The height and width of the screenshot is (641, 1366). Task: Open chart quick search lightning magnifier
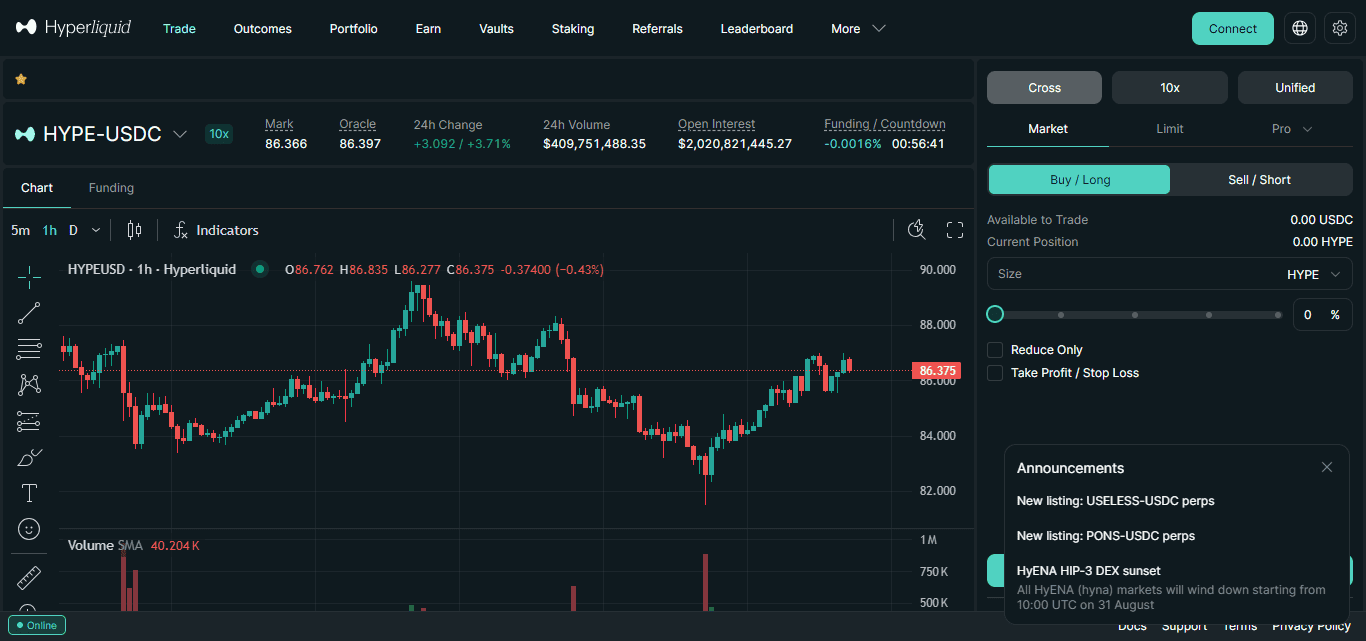pyautogui.click(x=916, y=230)
